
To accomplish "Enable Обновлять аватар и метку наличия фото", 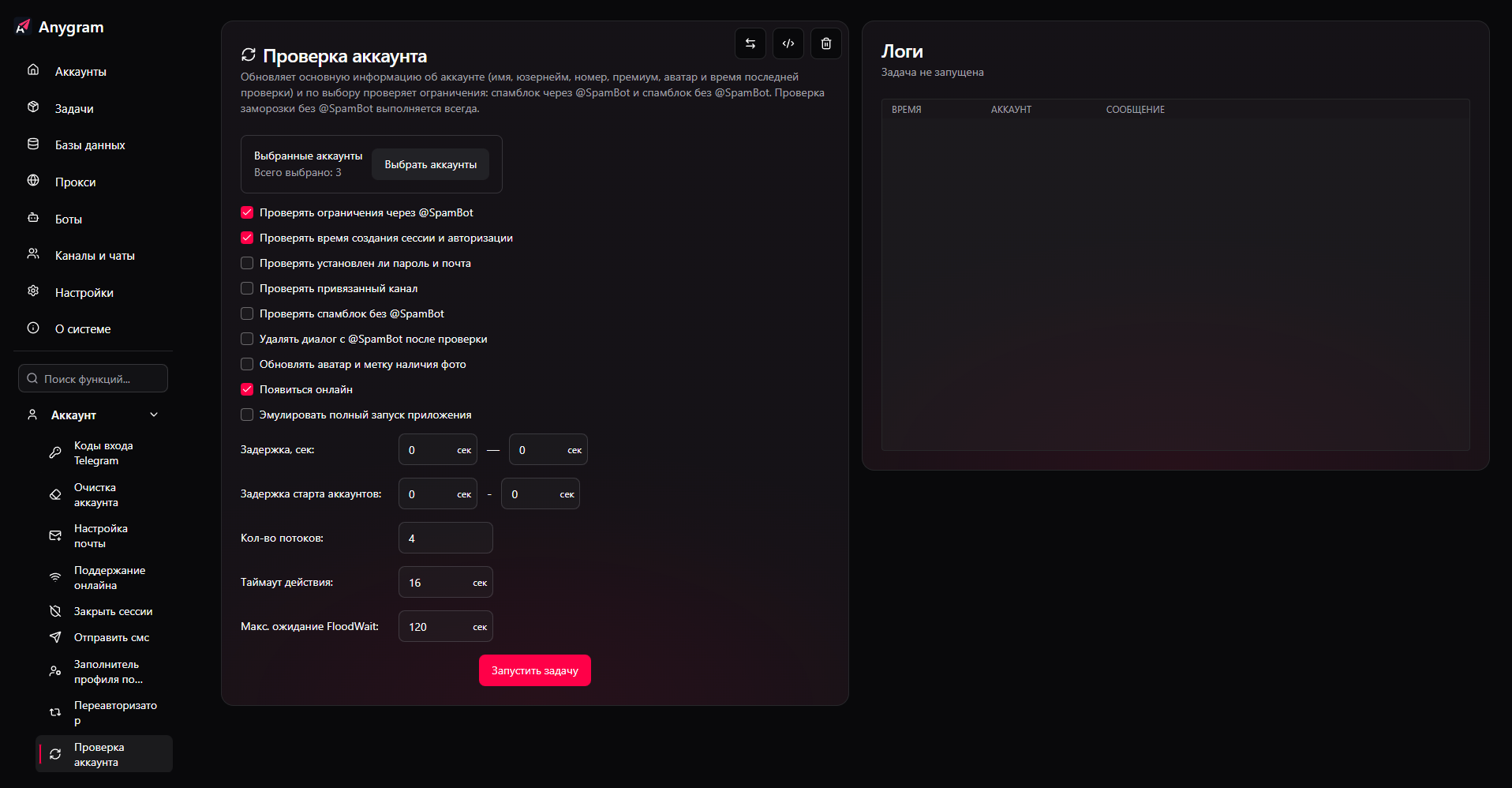I will pos(247,364).
